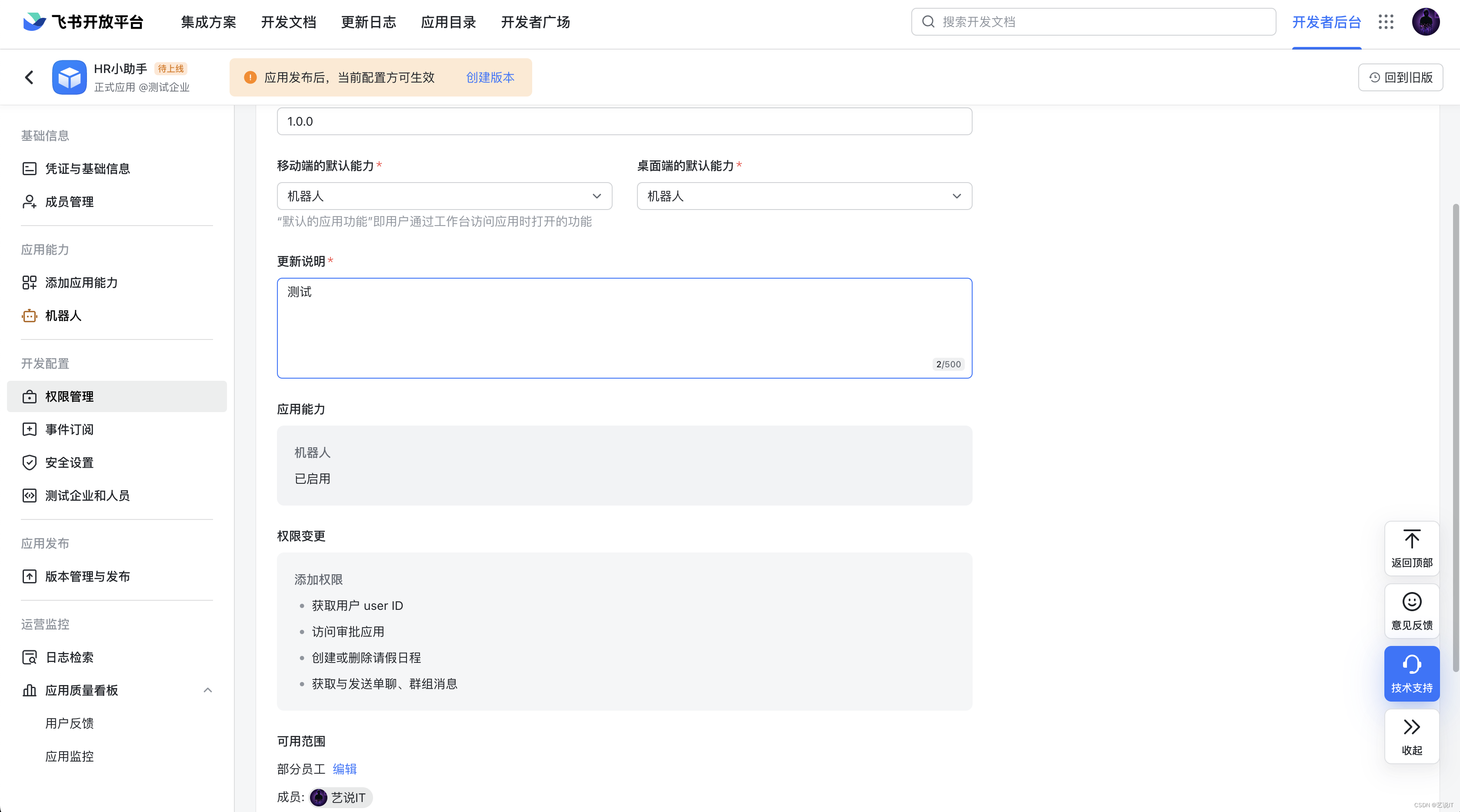Screen dimensions: 1460x812
Task: Click the 更新说明 text area
Action: coord(624,327)
